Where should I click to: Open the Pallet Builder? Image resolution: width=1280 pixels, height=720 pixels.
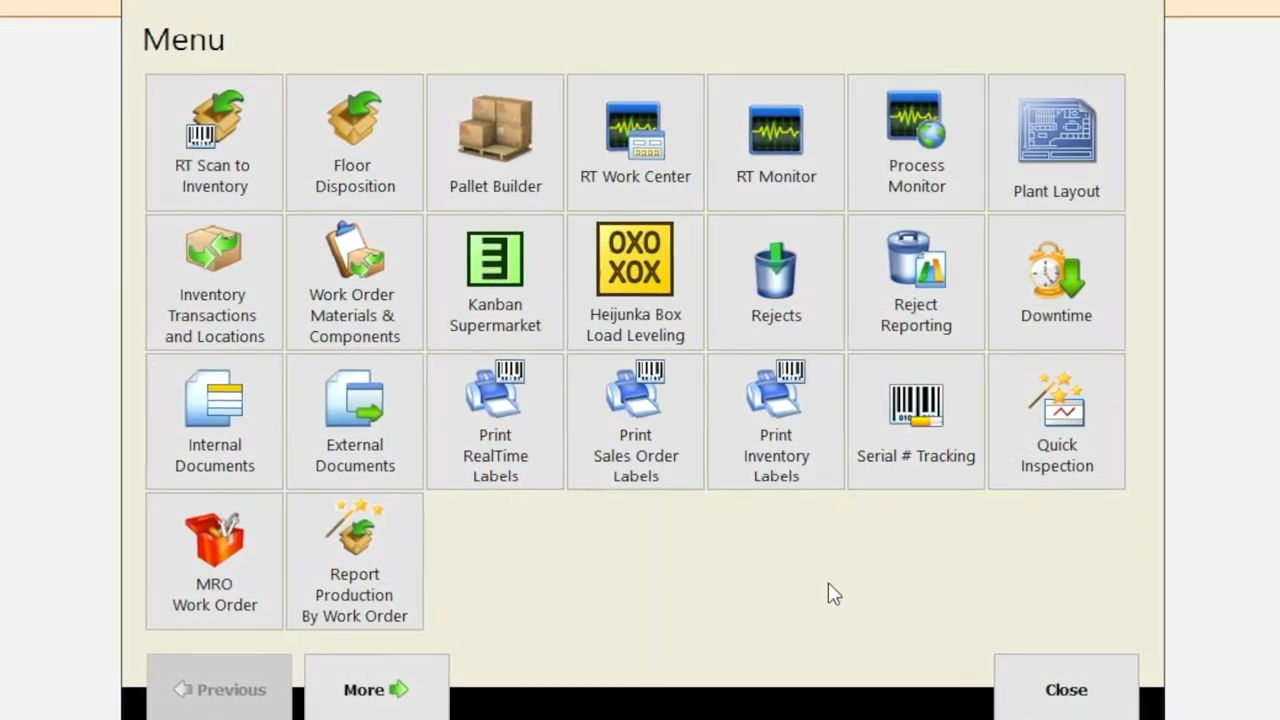pos(495,142)
